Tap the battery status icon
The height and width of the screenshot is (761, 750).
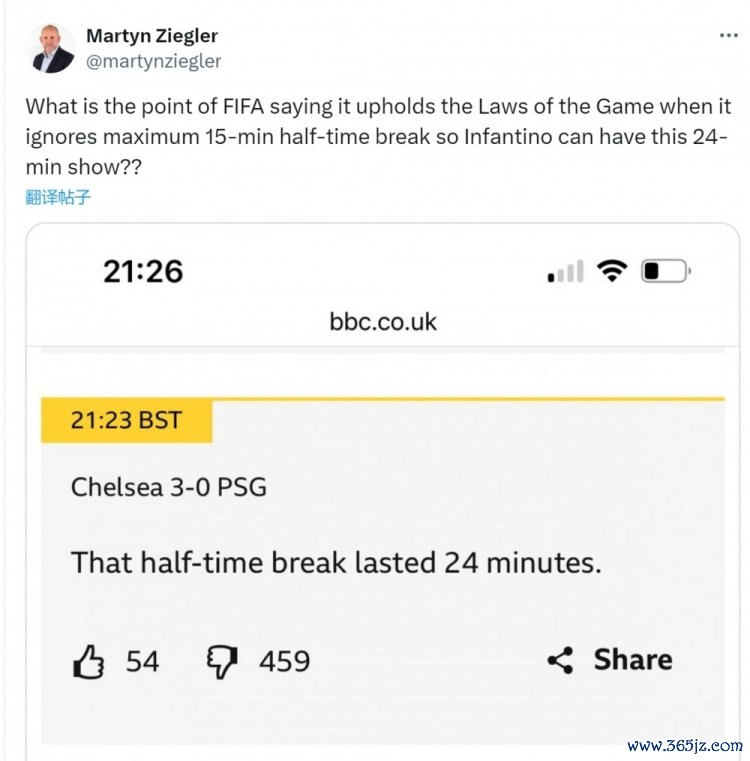pyautogui.click(x=666, y=270)
